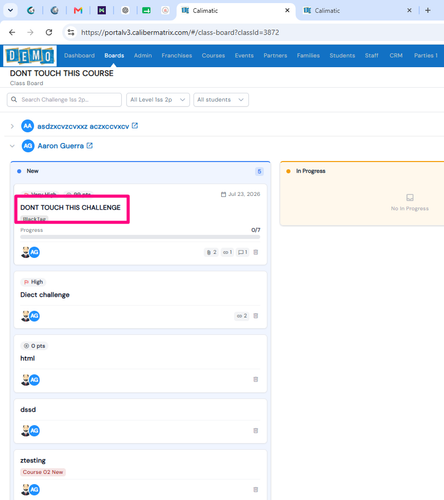Click links count icon on DONT TOUCH card

227,252
